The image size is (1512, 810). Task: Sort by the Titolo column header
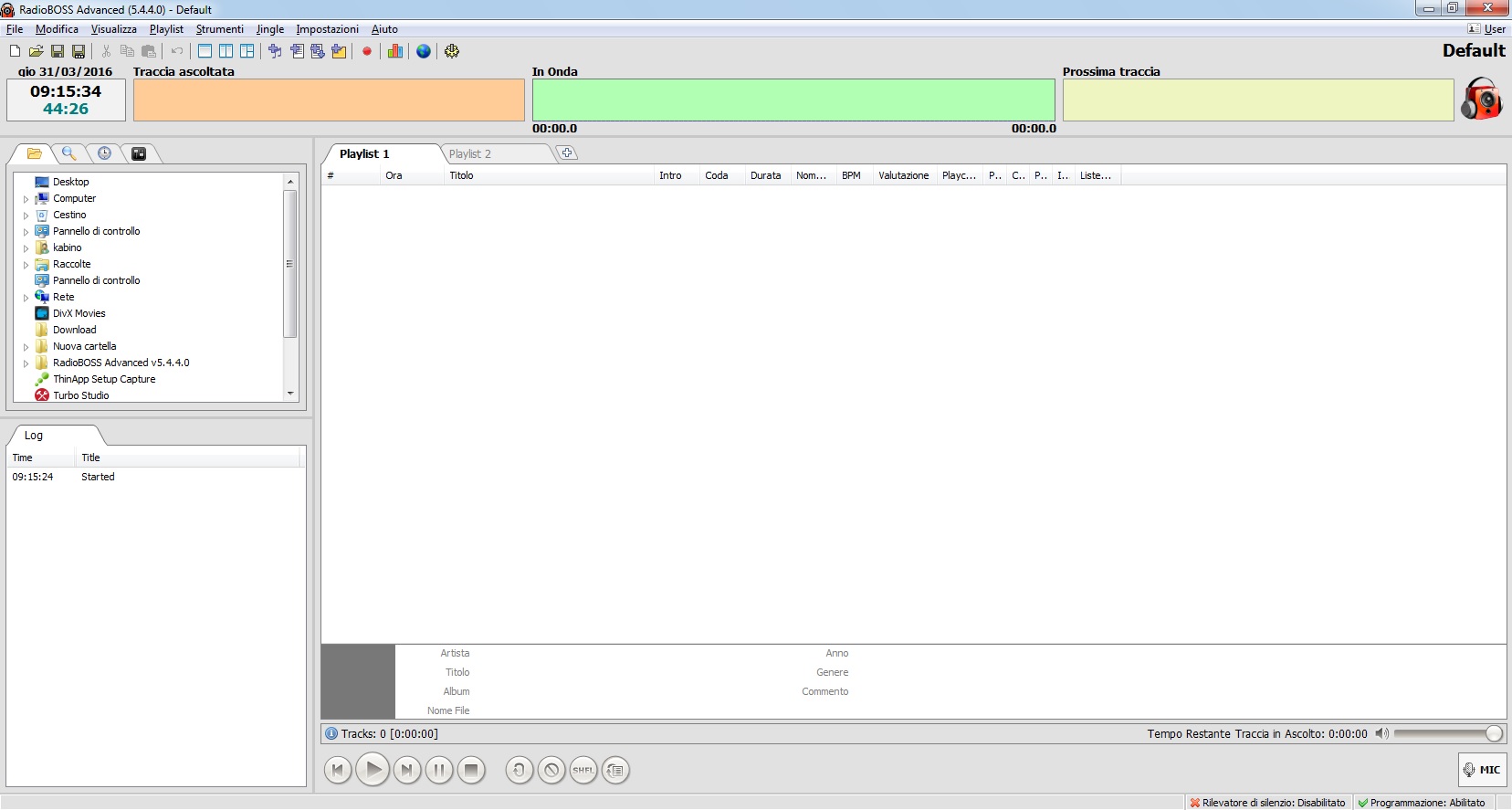(549, 175)
